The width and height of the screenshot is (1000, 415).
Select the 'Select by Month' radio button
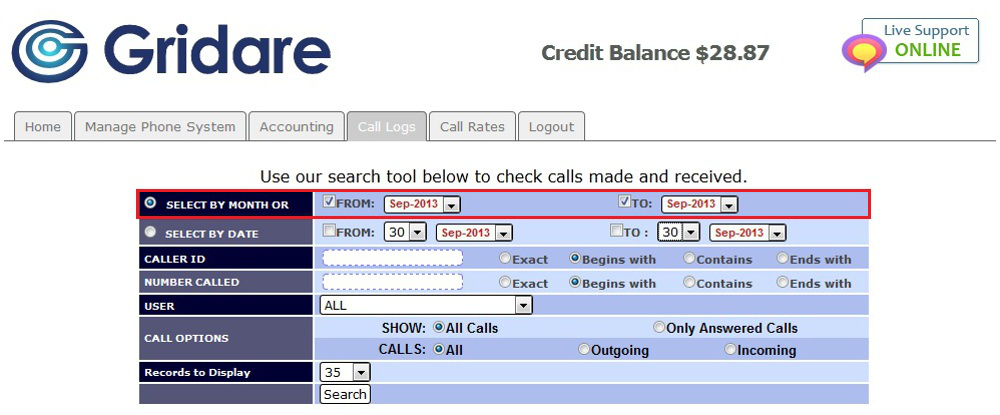pyautogui.click(x=150, y=203)
